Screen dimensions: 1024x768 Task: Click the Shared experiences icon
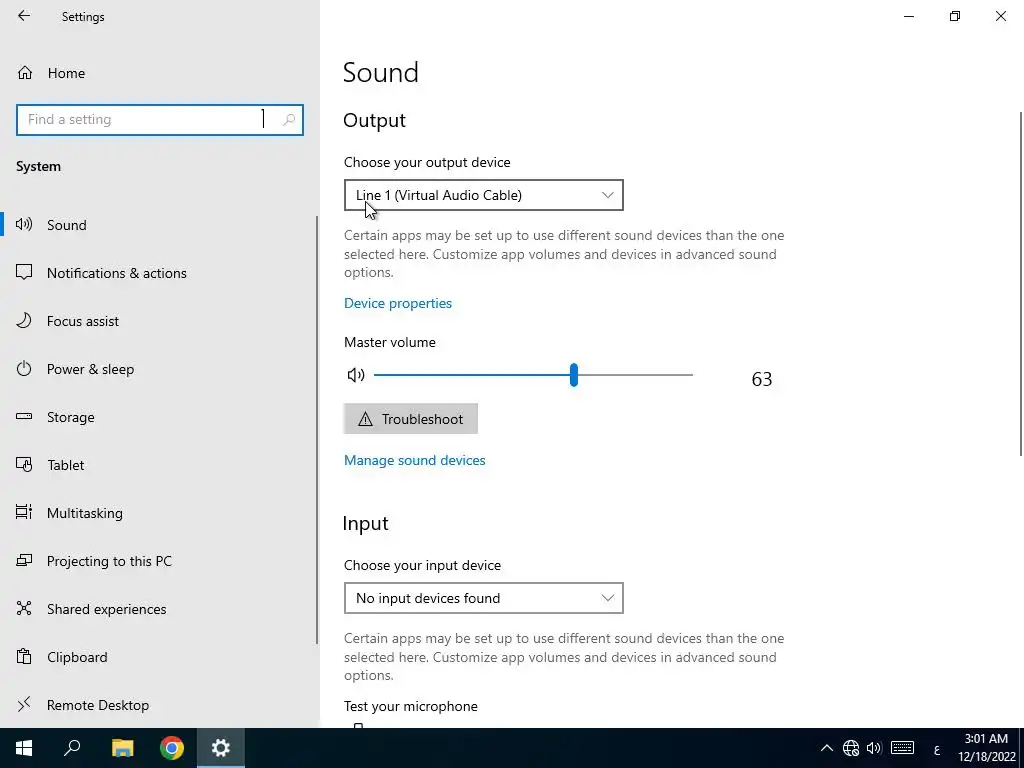(x=24, y=609)
